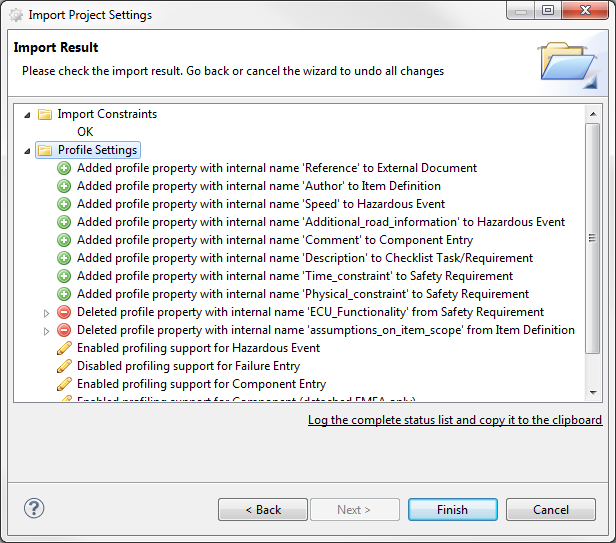The image size is (616, 543).
Task: Go to previous page with Back button
Action: coord(263,510)
